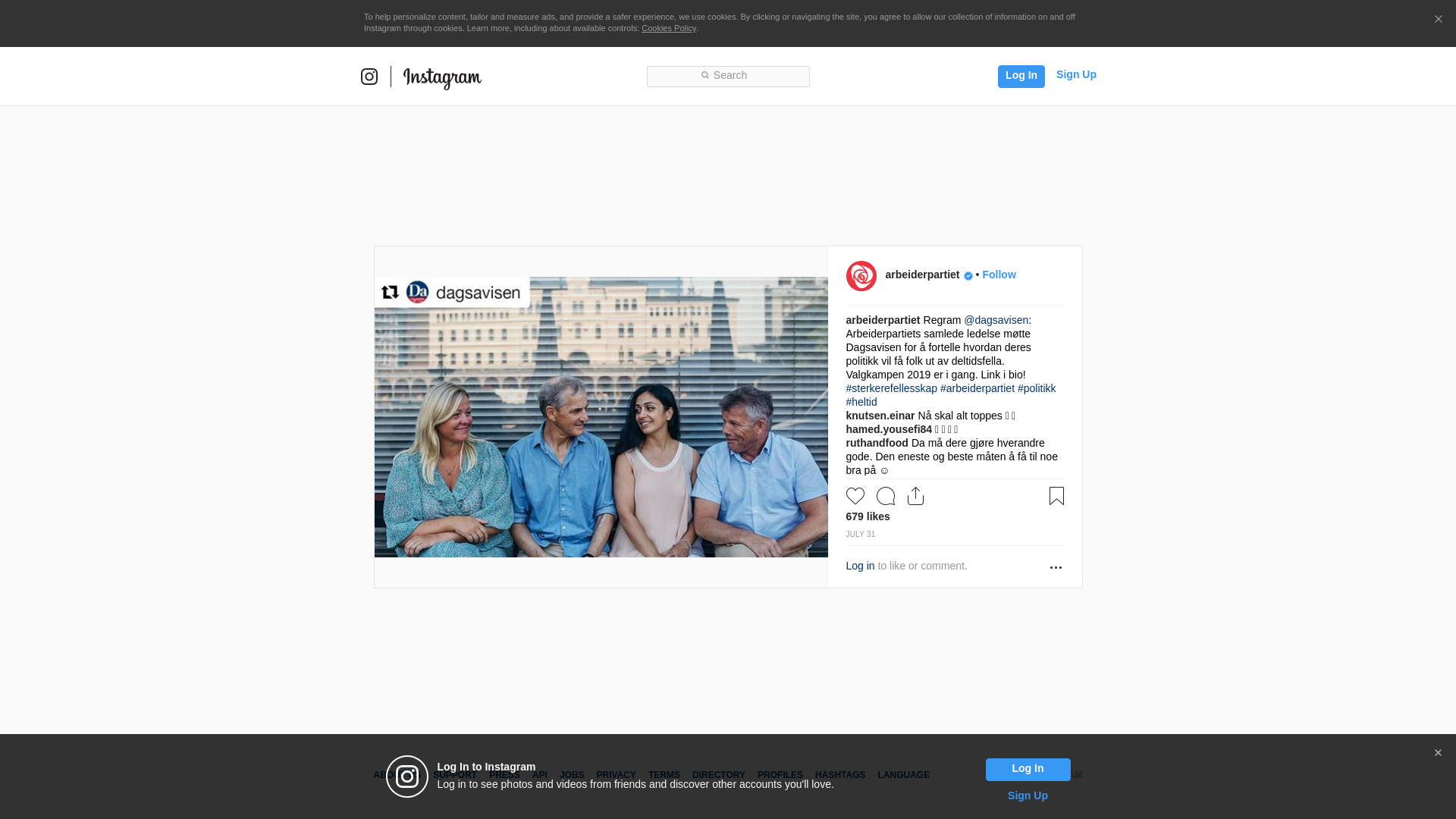Open the post photo thumbnail

click(x=601, y=417)
